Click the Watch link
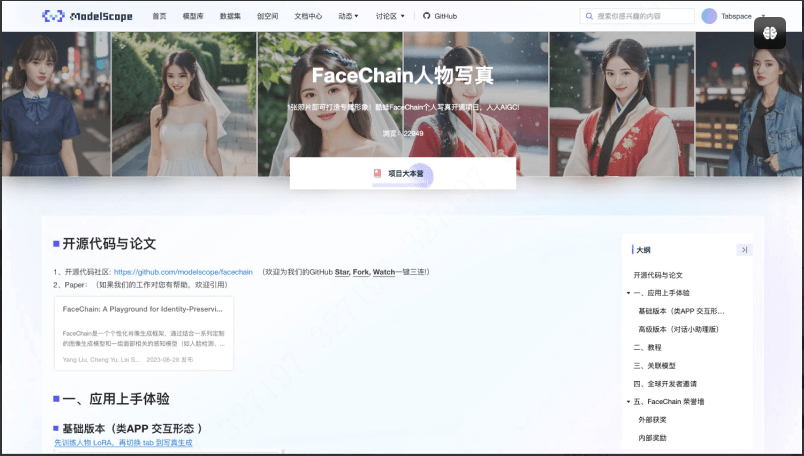This screenshot has width=804, height=456. [x=384, y=272]
